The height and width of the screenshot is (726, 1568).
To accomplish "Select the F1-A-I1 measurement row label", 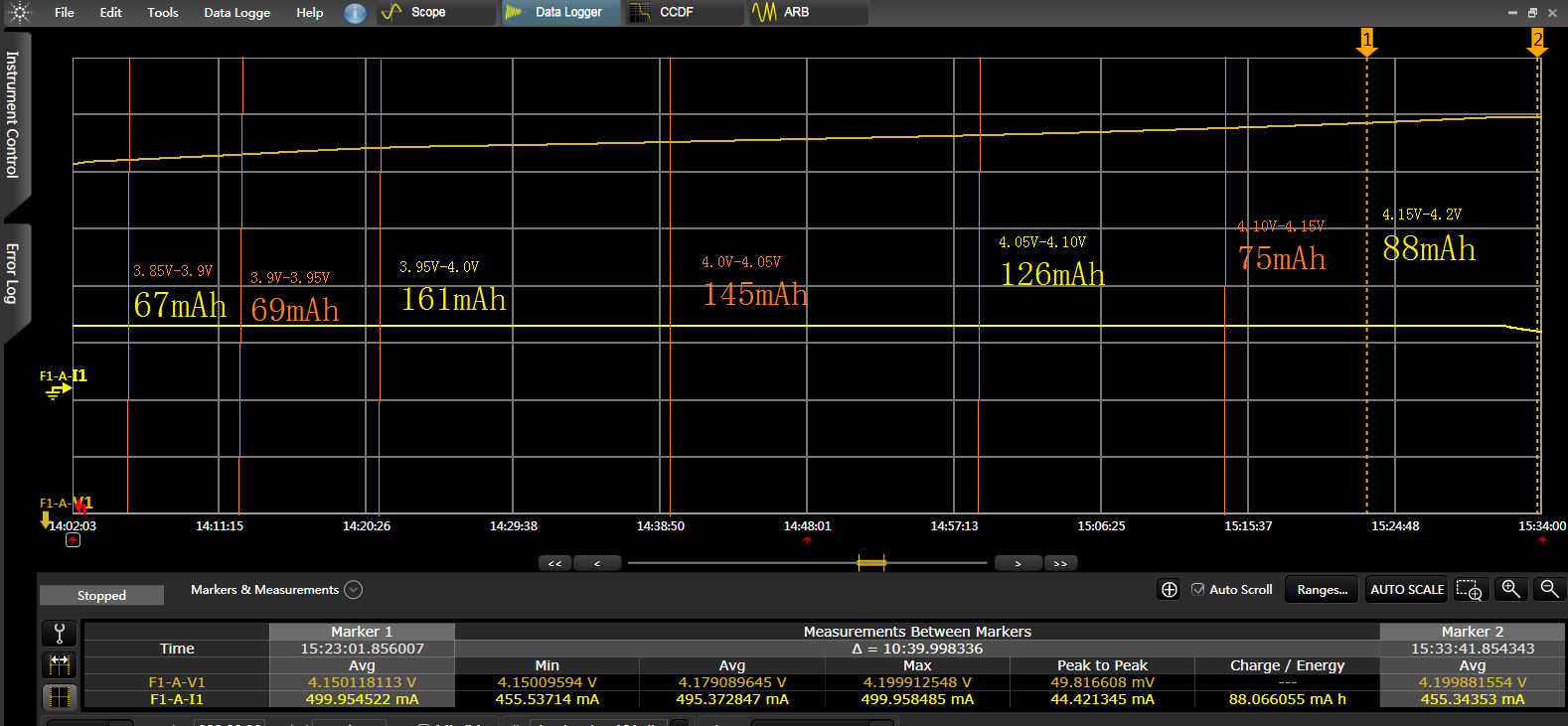I will coord(177,699).
